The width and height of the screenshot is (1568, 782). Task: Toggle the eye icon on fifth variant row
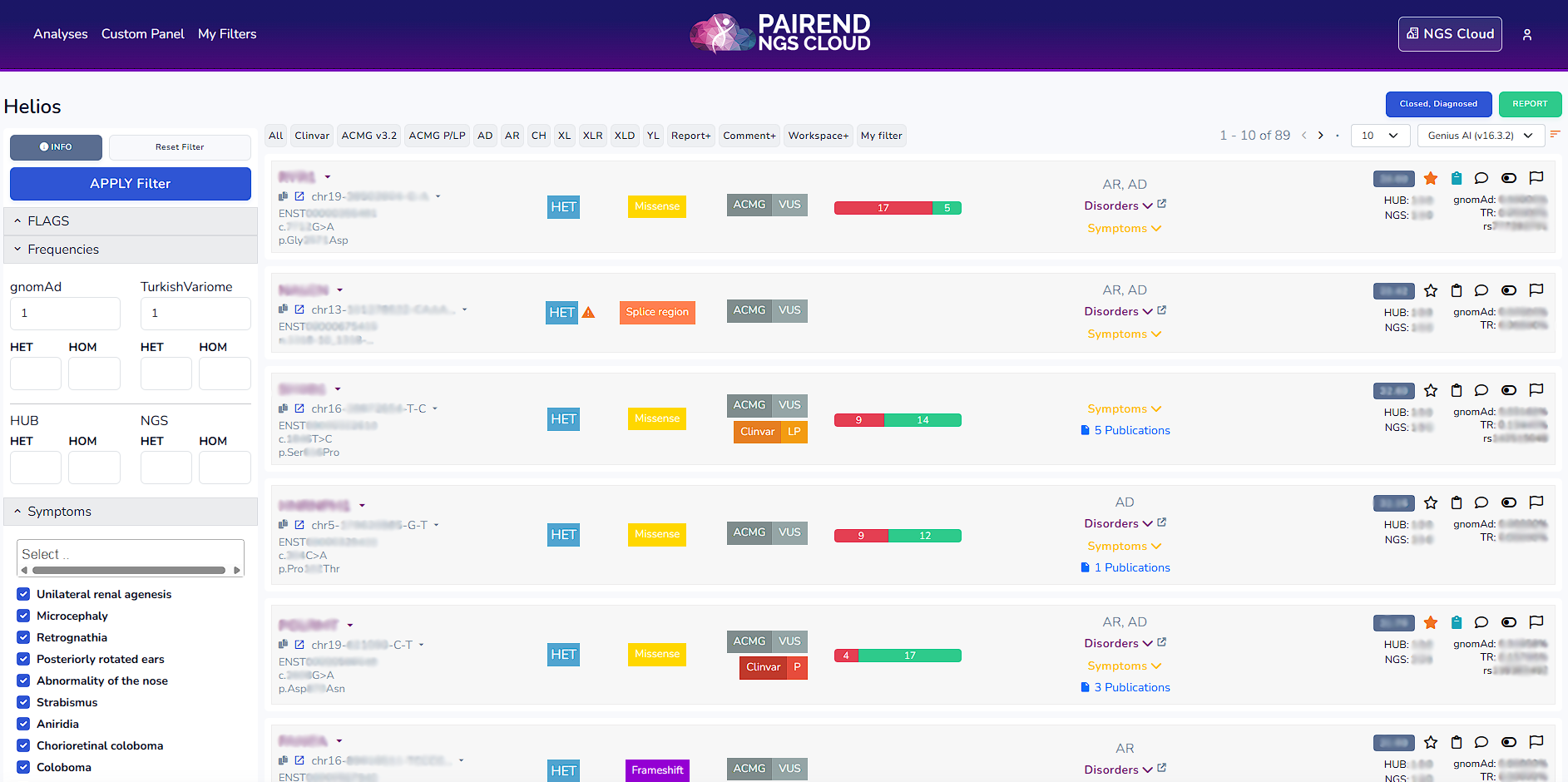tap(1509, 622)
